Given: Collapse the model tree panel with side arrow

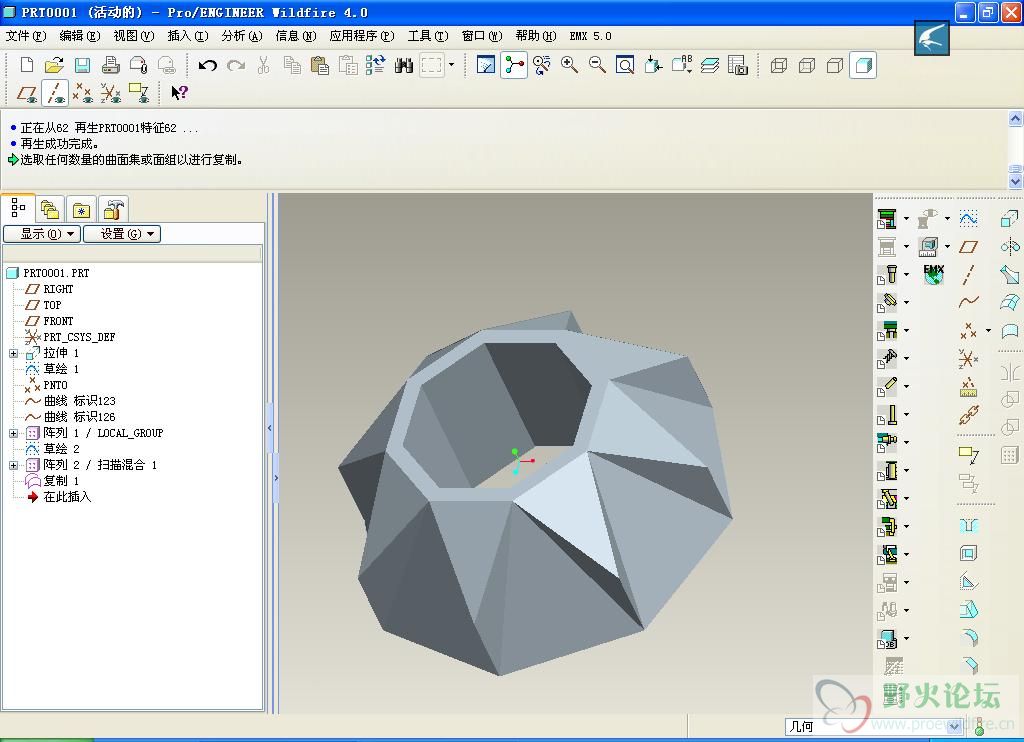Looking at the screenshot, I should (270, 428).
